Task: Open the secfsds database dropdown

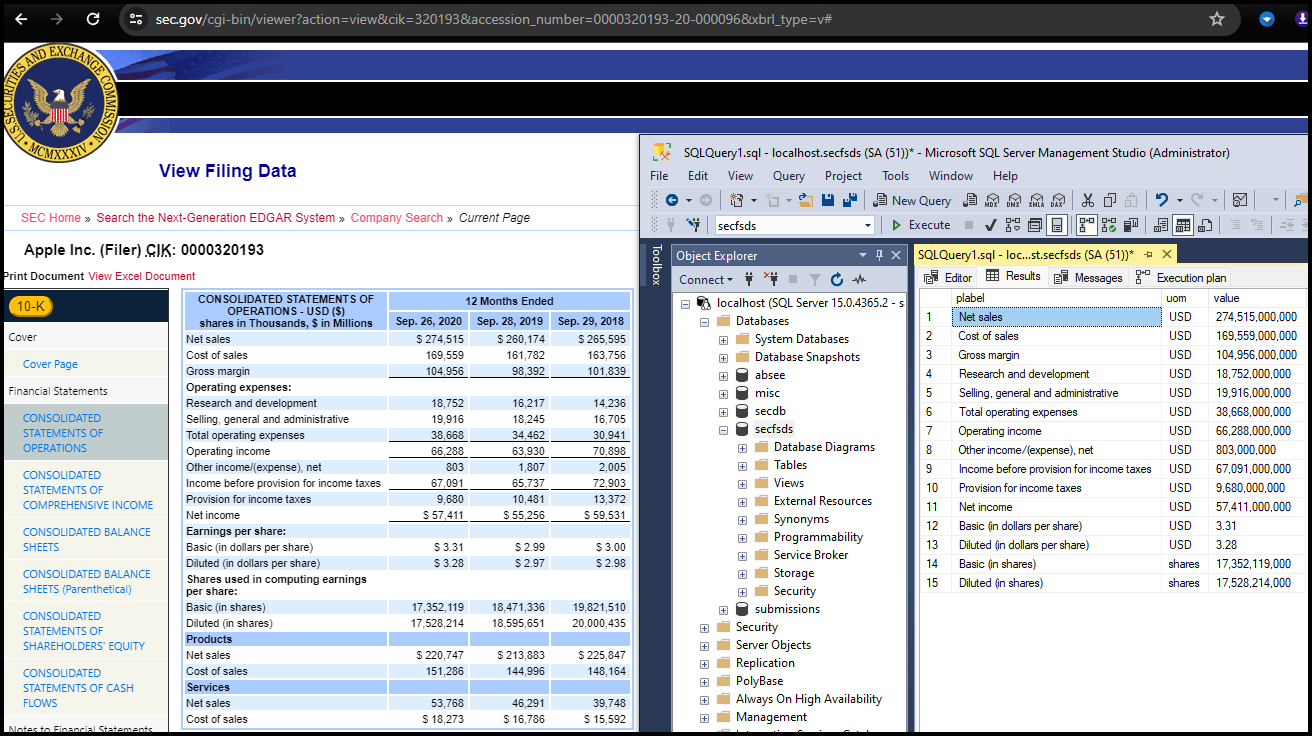Action: coord(867,225)
